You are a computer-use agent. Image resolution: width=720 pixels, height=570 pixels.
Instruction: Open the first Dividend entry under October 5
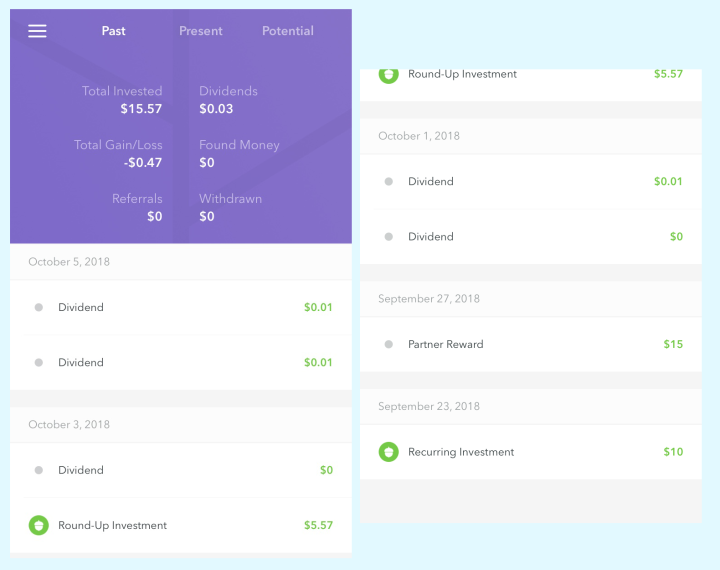pos(181,307)
